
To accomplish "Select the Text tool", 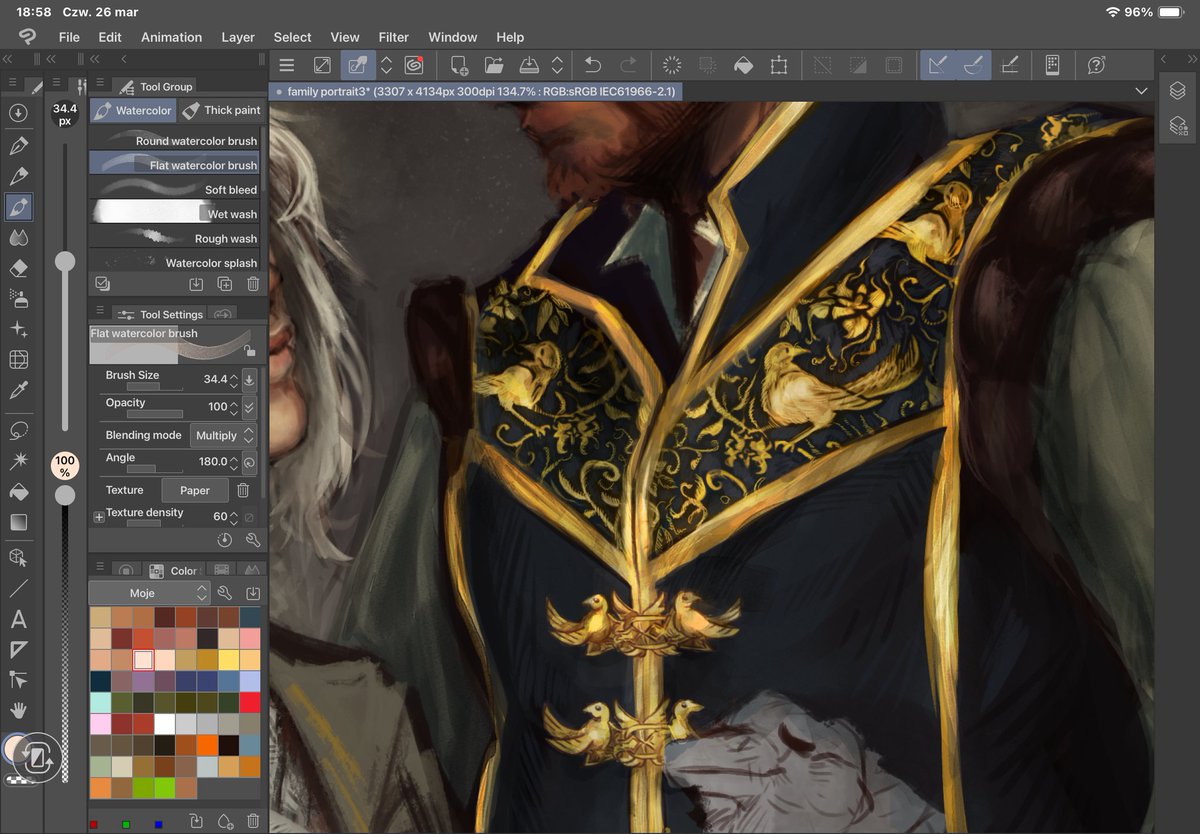I will tap(18, 620).
